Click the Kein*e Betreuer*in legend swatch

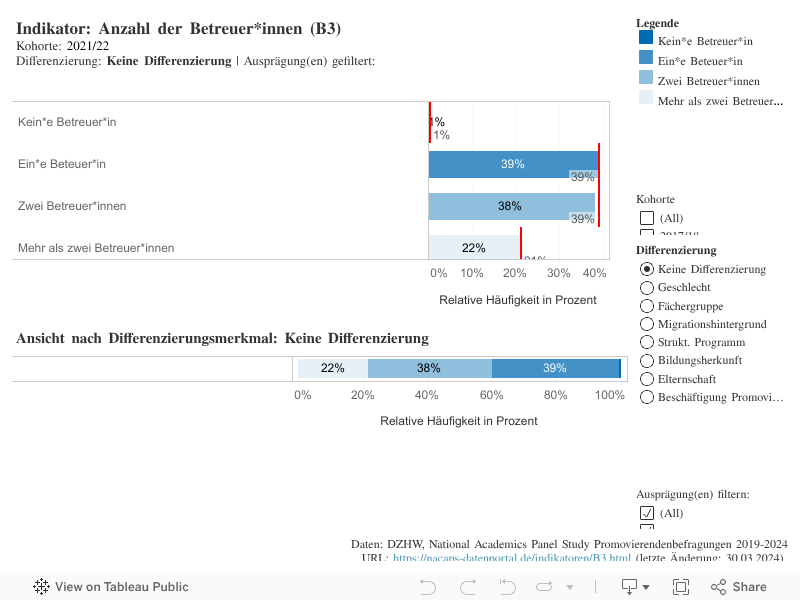tap(646, 41)
